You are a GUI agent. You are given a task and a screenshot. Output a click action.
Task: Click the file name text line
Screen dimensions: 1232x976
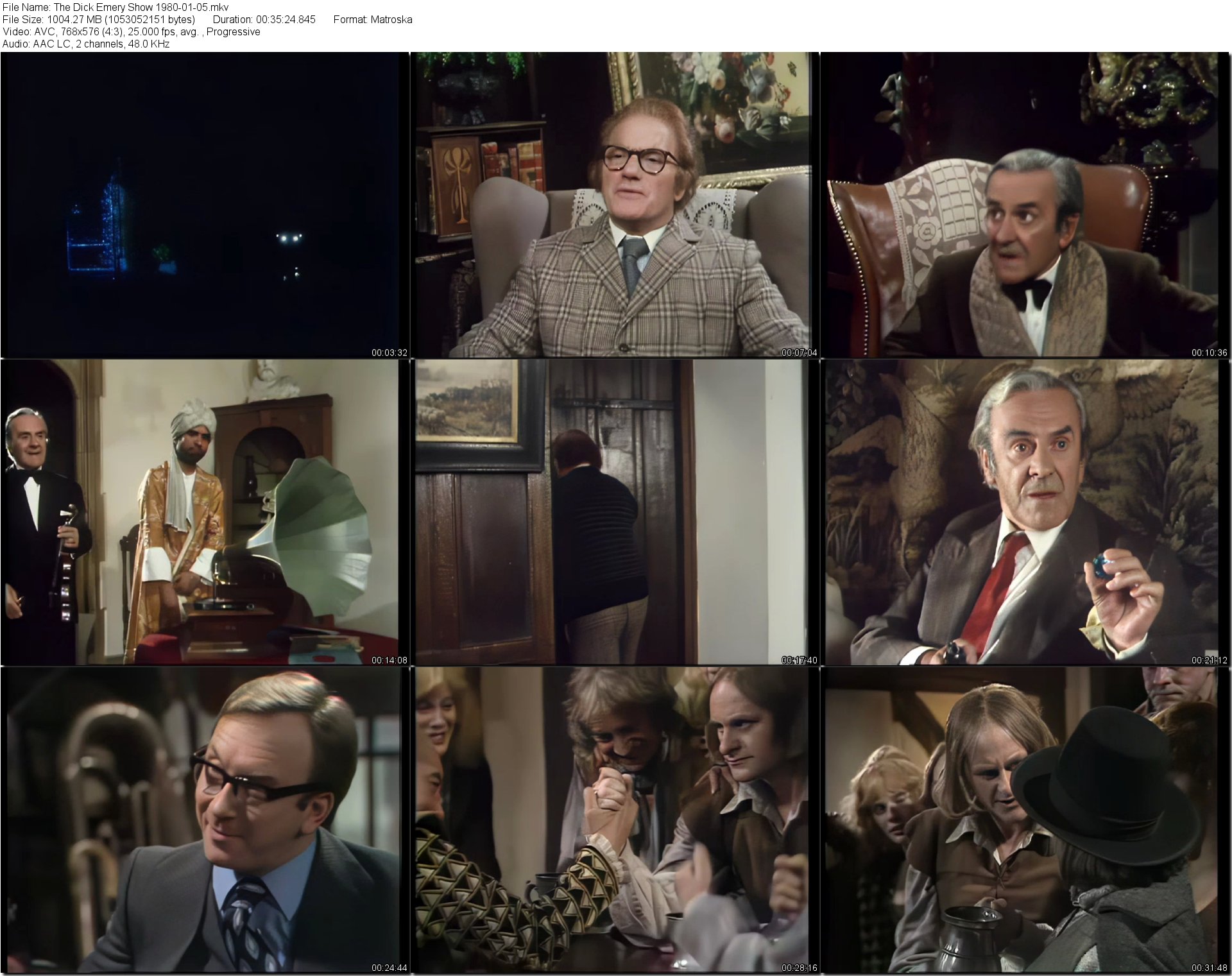click(x=116, y=7)
